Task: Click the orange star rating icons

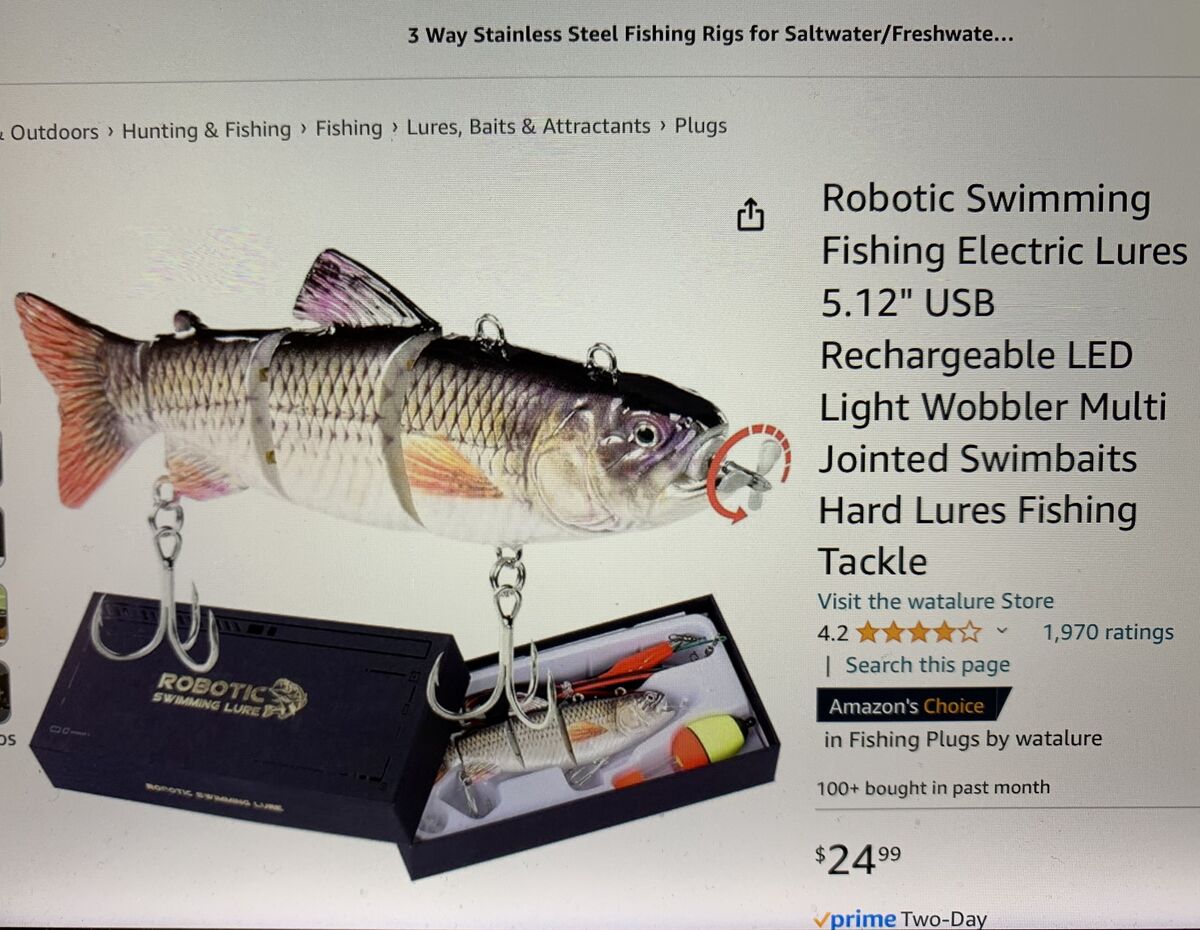Action: click(919, 633)
